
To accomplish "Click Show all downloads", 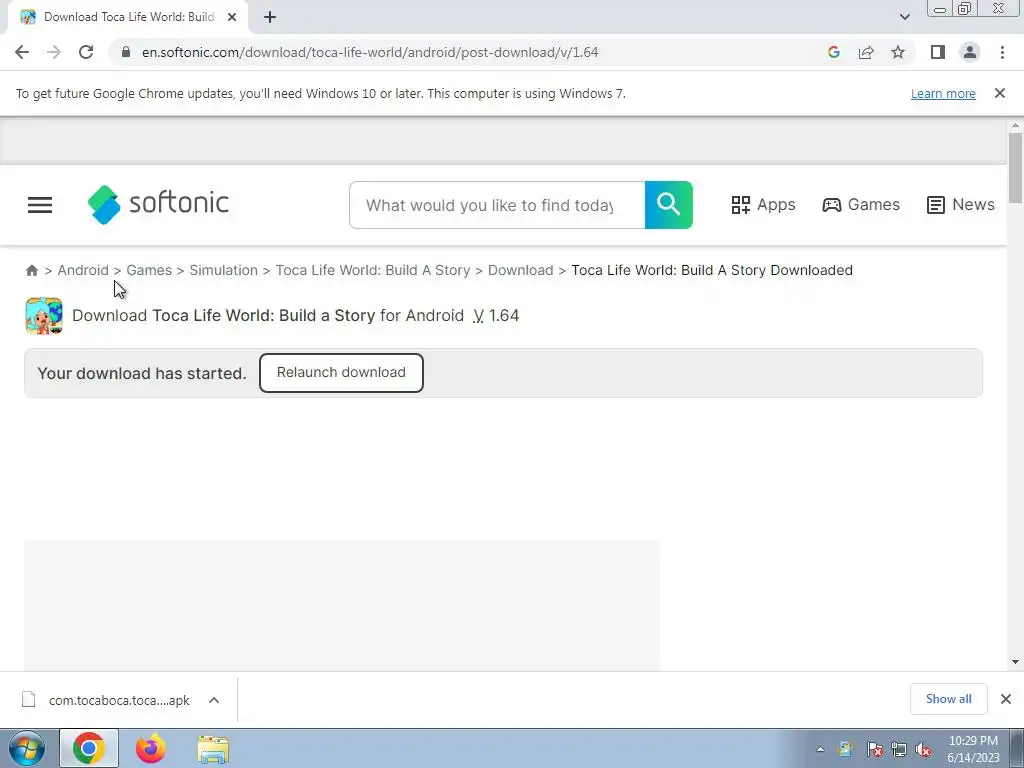I will pyautogui.click(x=948, y=699).
